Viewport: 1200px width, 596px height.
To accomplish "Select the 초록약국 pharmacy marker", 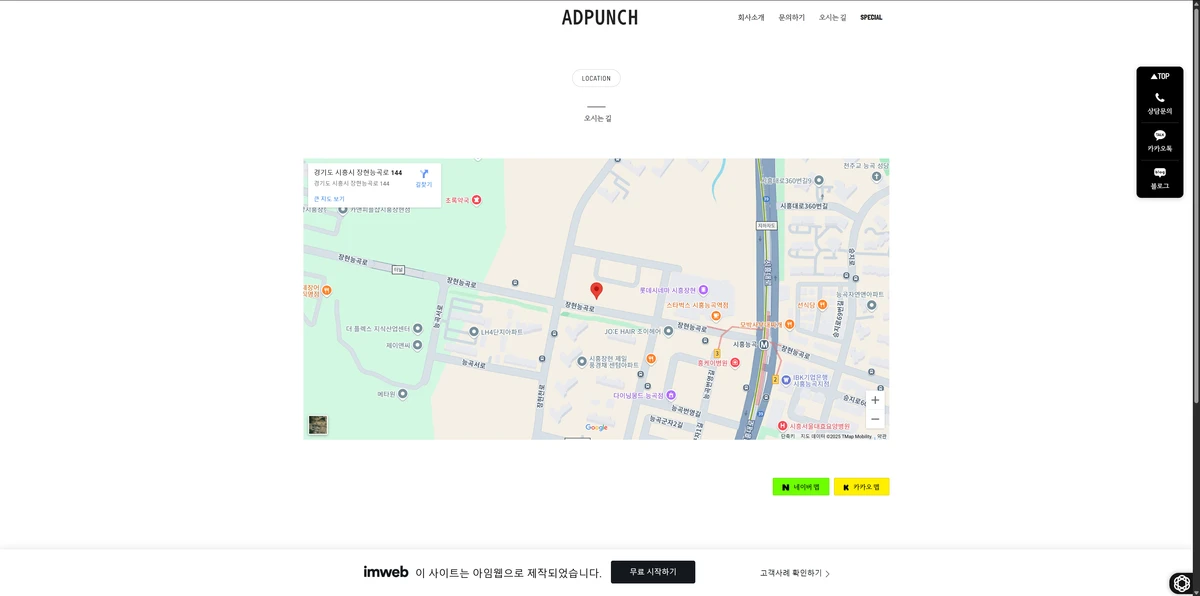I will [477, 200].
